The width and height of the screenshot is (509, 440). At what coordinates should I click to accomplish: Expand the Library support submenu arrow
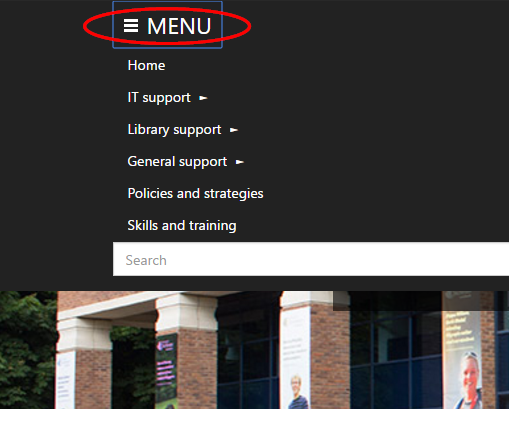[234, 130]
